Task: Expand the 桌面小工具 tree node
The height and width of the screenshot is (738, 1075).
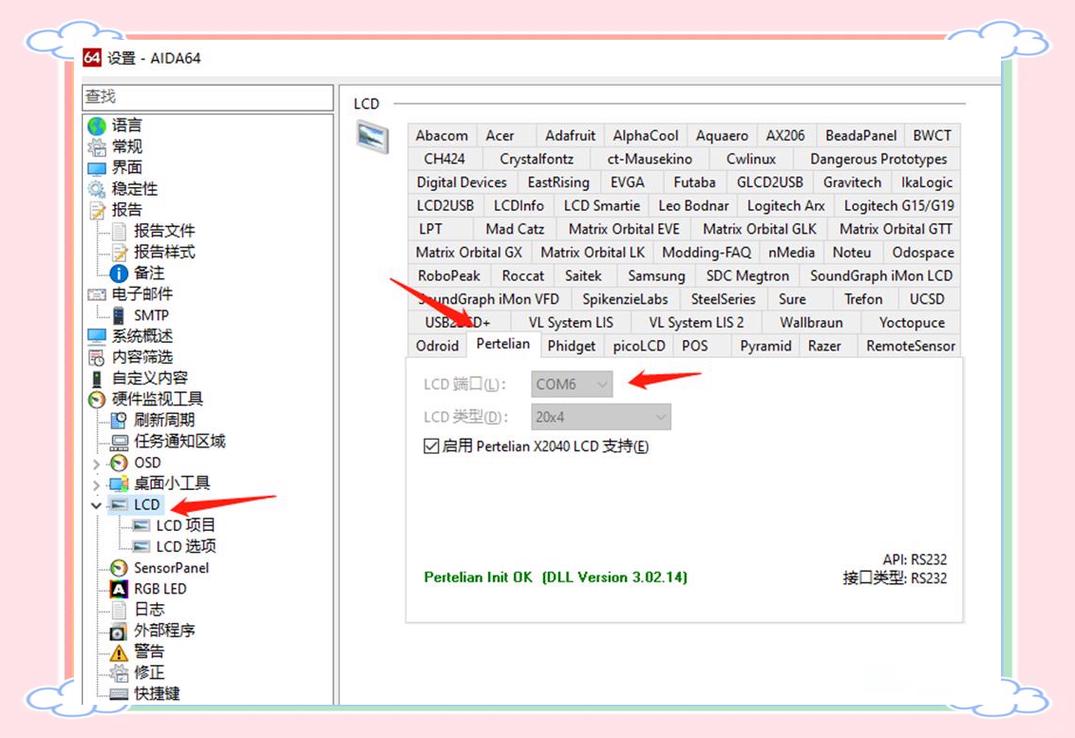Action: [96, 484]
